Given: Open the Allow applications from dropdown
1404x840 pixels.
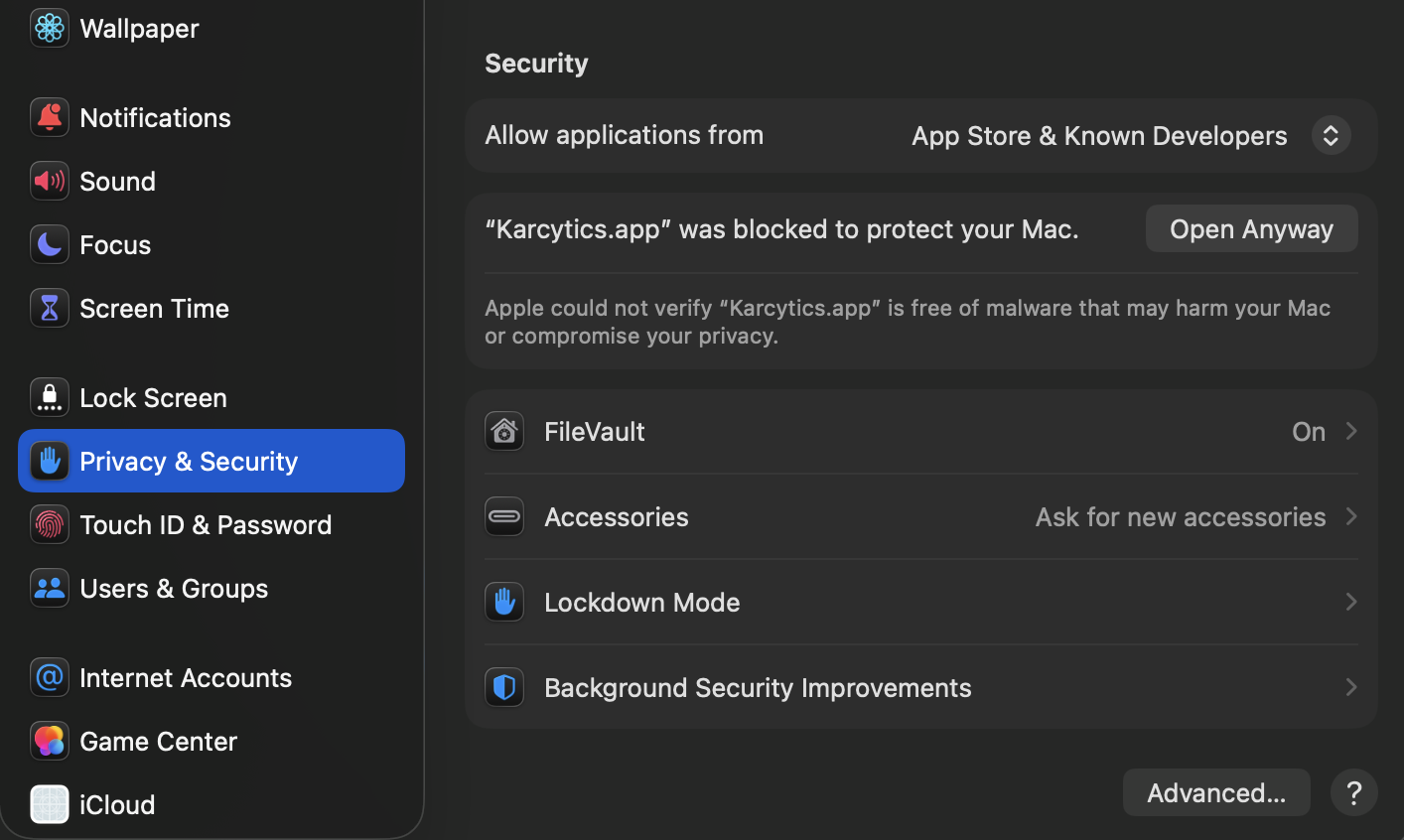Looking at the screenshot, I should pos(1331,135).
